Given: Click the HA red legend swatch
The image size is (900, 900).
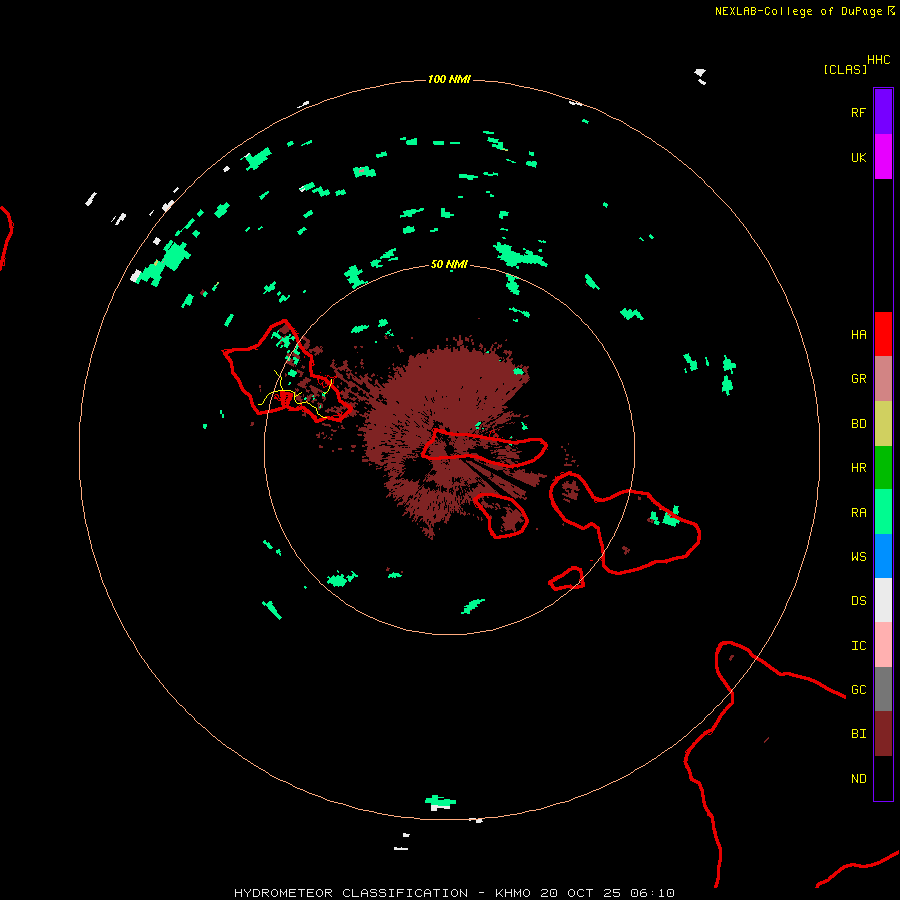Looking at the screenshot, I should 883,334.
